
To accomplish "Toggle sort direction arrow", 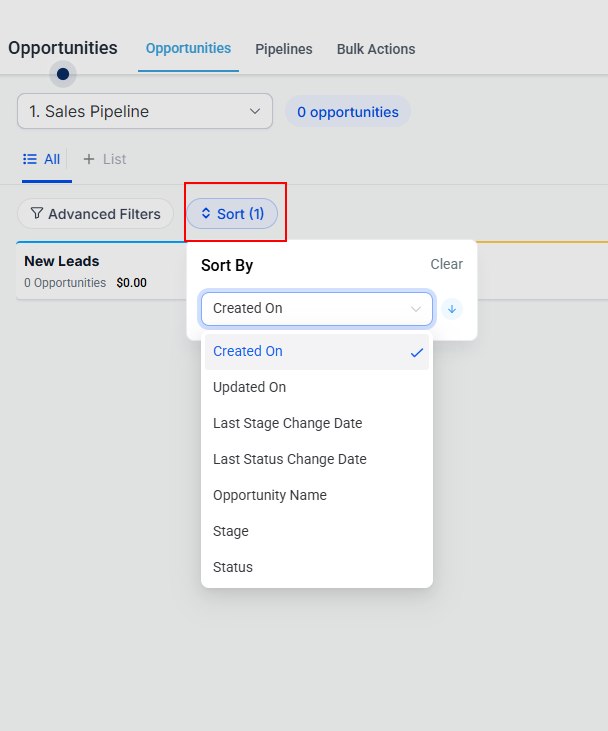I will coord(452,309).
